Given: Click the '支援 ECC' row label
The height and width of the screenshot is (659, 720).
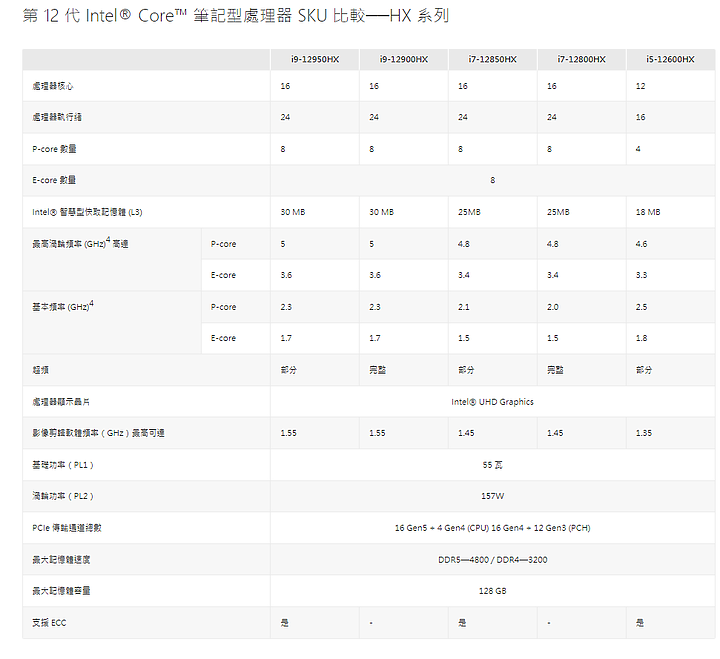Looking at the screenshot, I should (49, 623).
